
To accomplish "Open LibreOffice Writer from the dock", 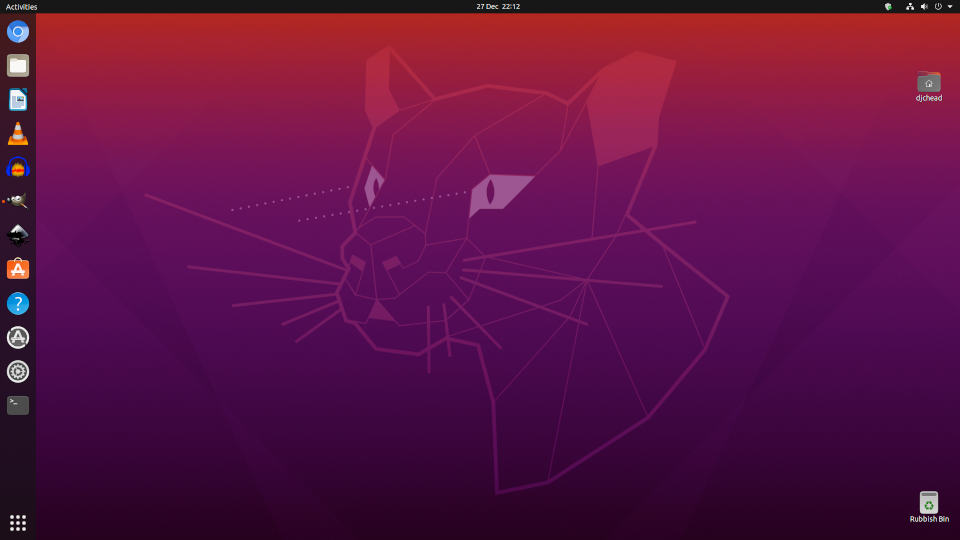I will [x=18, y=100].
